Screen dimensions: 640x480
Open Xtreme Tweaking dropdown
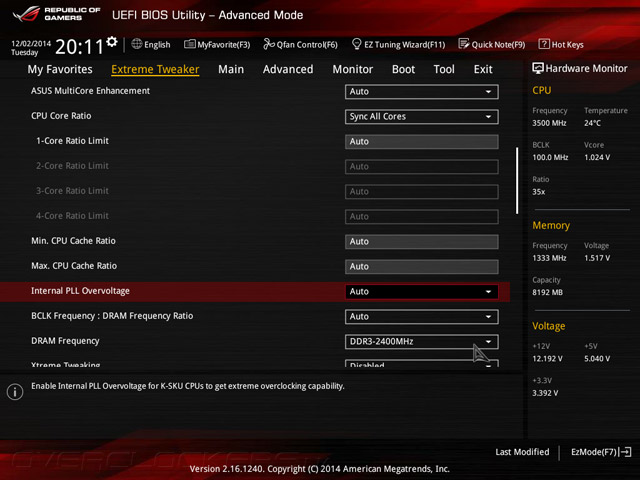coord(422,363)
